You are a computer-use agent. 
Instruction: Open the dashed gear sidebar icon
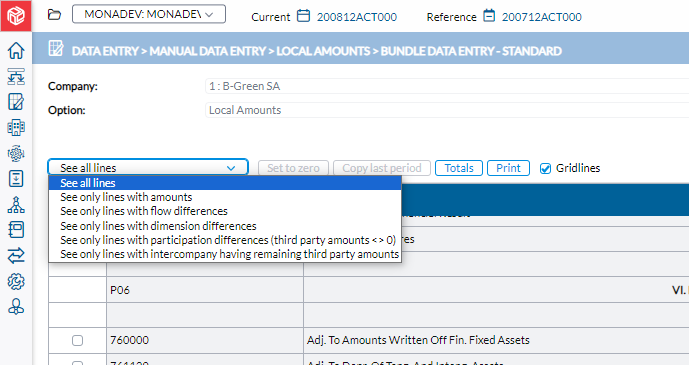pos(16,153)
